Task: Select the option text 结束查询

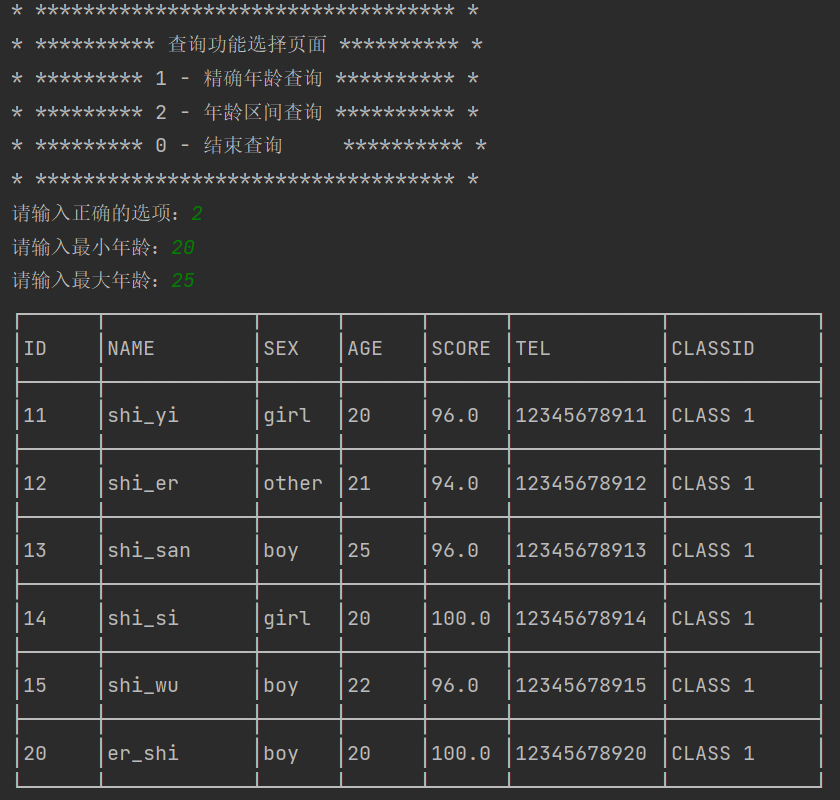Action: (243, 145)
